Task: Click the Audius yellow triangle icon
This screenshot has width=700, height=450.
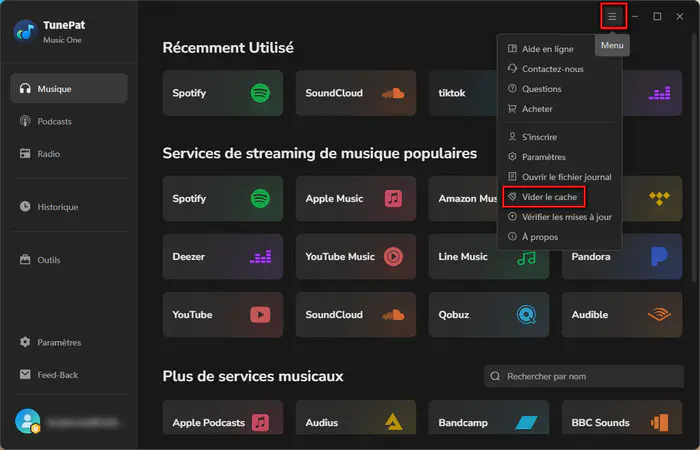Action: (x=393, y=422)
